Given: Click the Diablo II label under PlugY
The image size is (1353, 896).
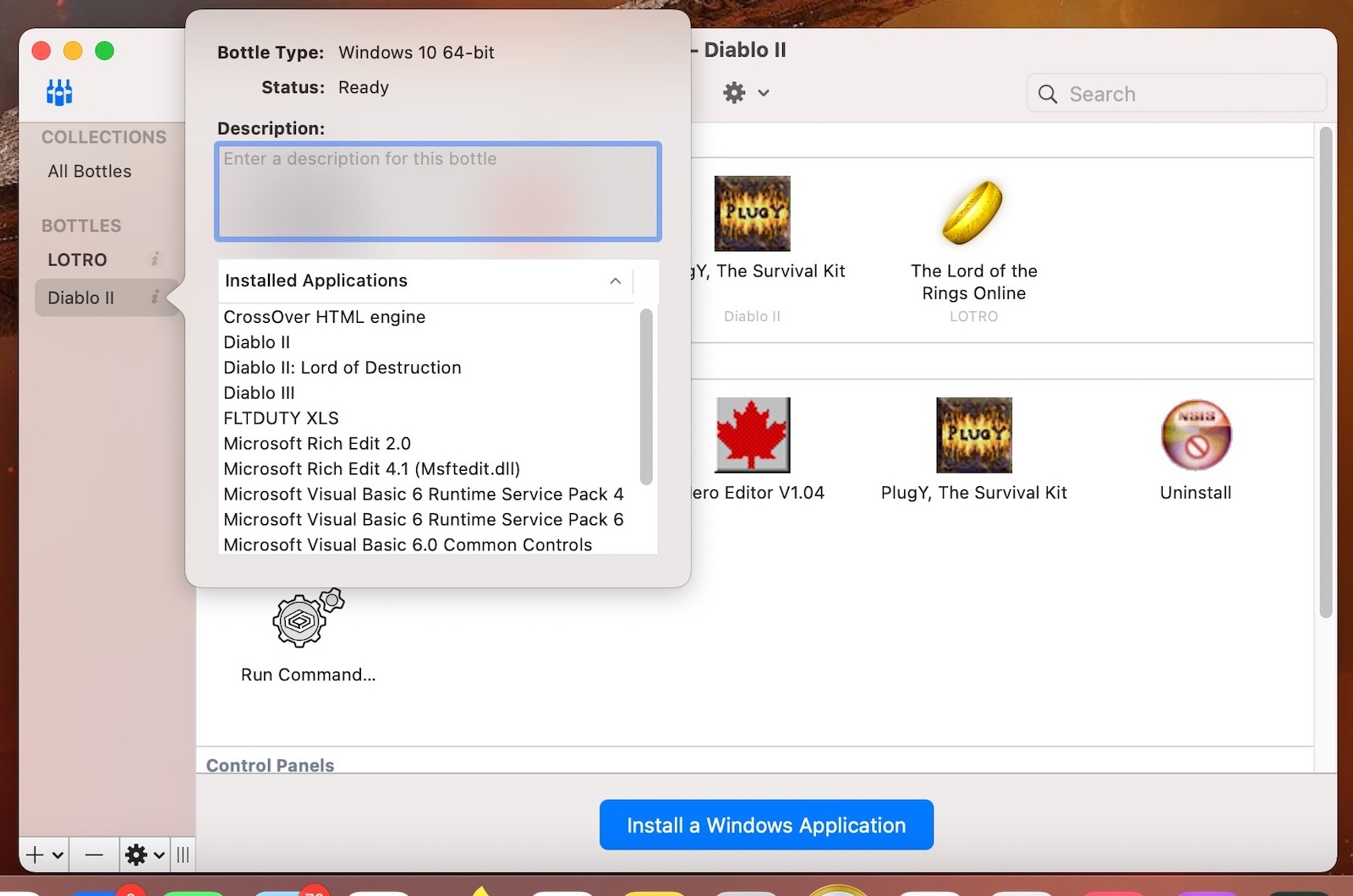Looking at the screenshot, I should (752, 316).
